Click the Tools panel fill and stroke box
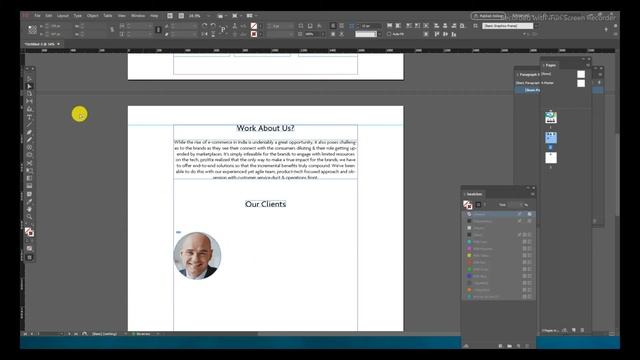Viewport: 640px width, 360px height. point(29,232)
